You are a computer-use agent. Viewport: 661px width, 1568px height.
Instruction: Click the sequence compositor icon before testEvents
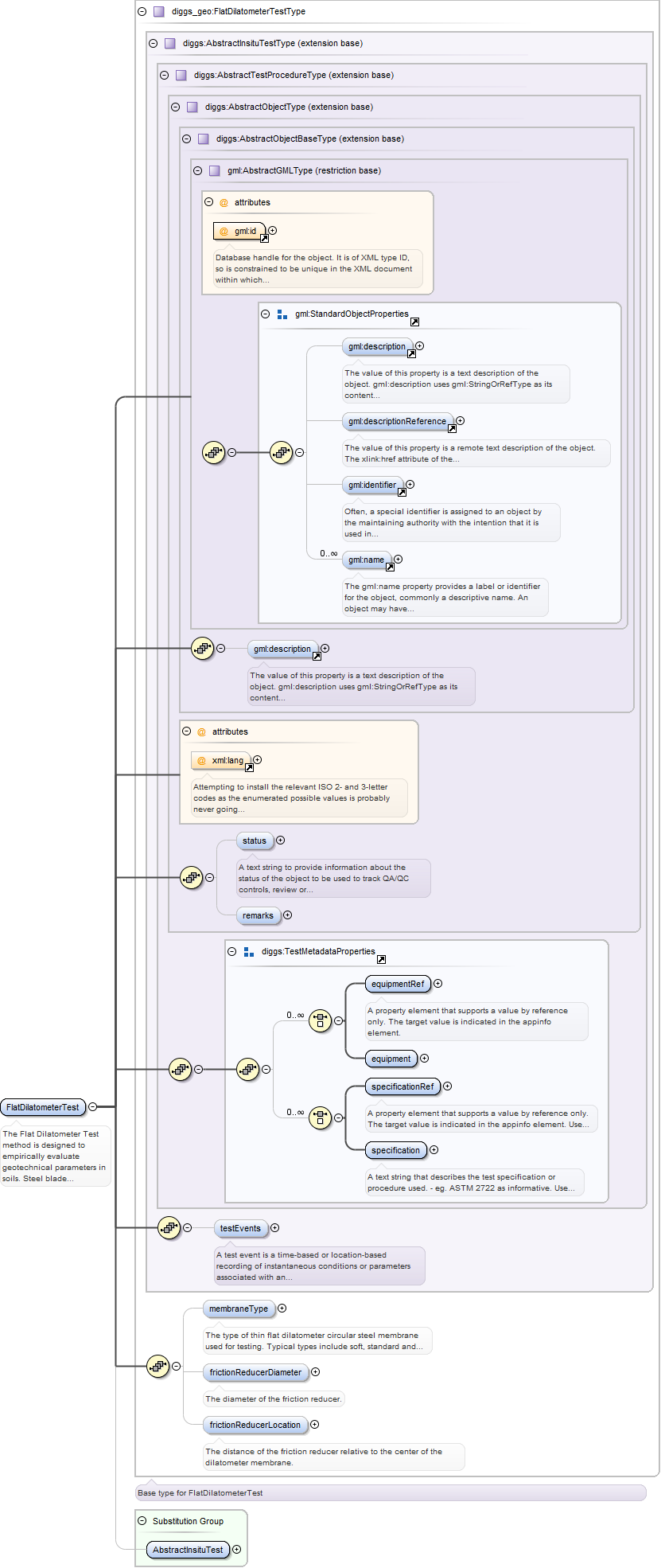point(169,1228)
